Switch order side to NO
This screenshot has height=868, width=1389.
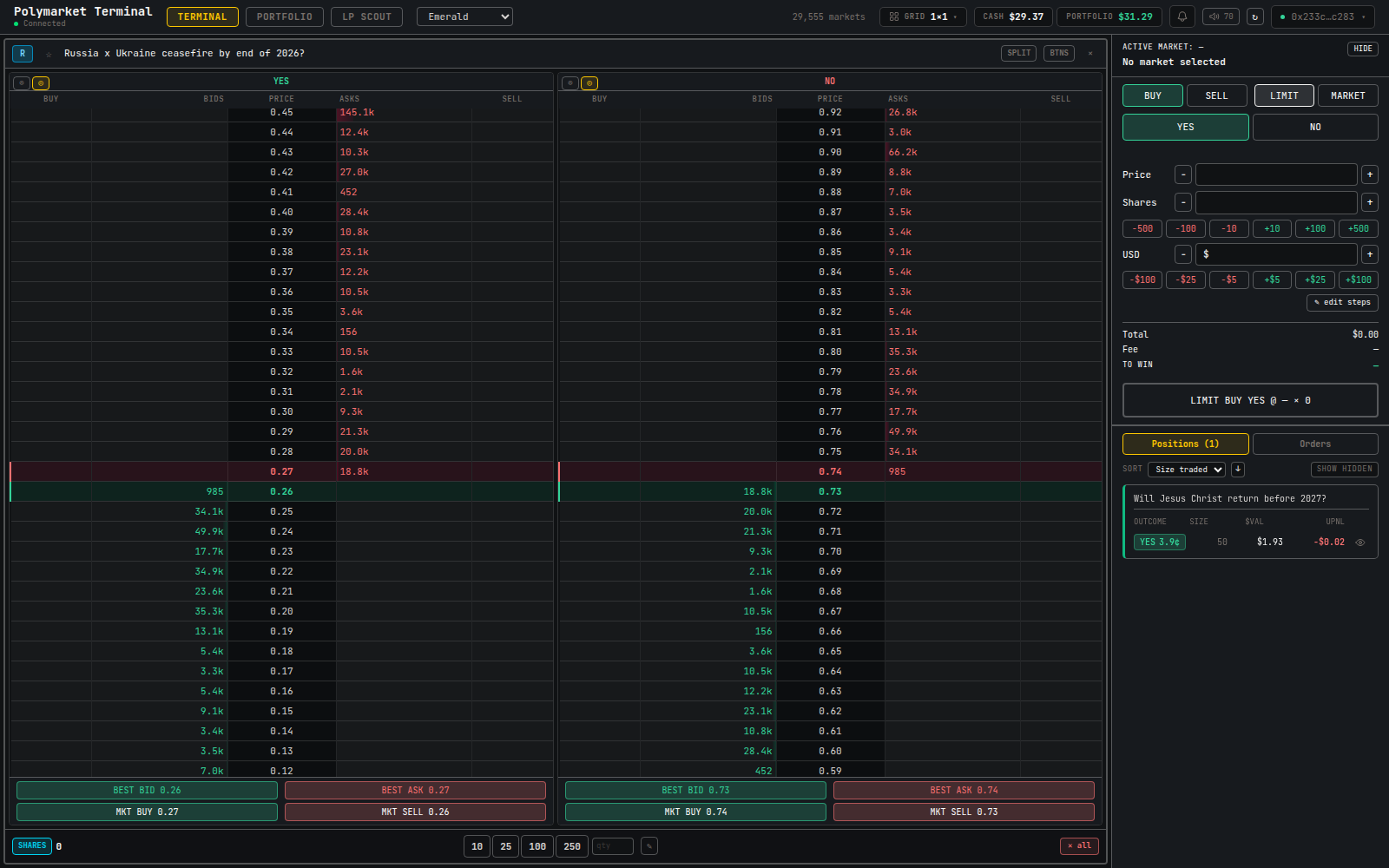1315,127
